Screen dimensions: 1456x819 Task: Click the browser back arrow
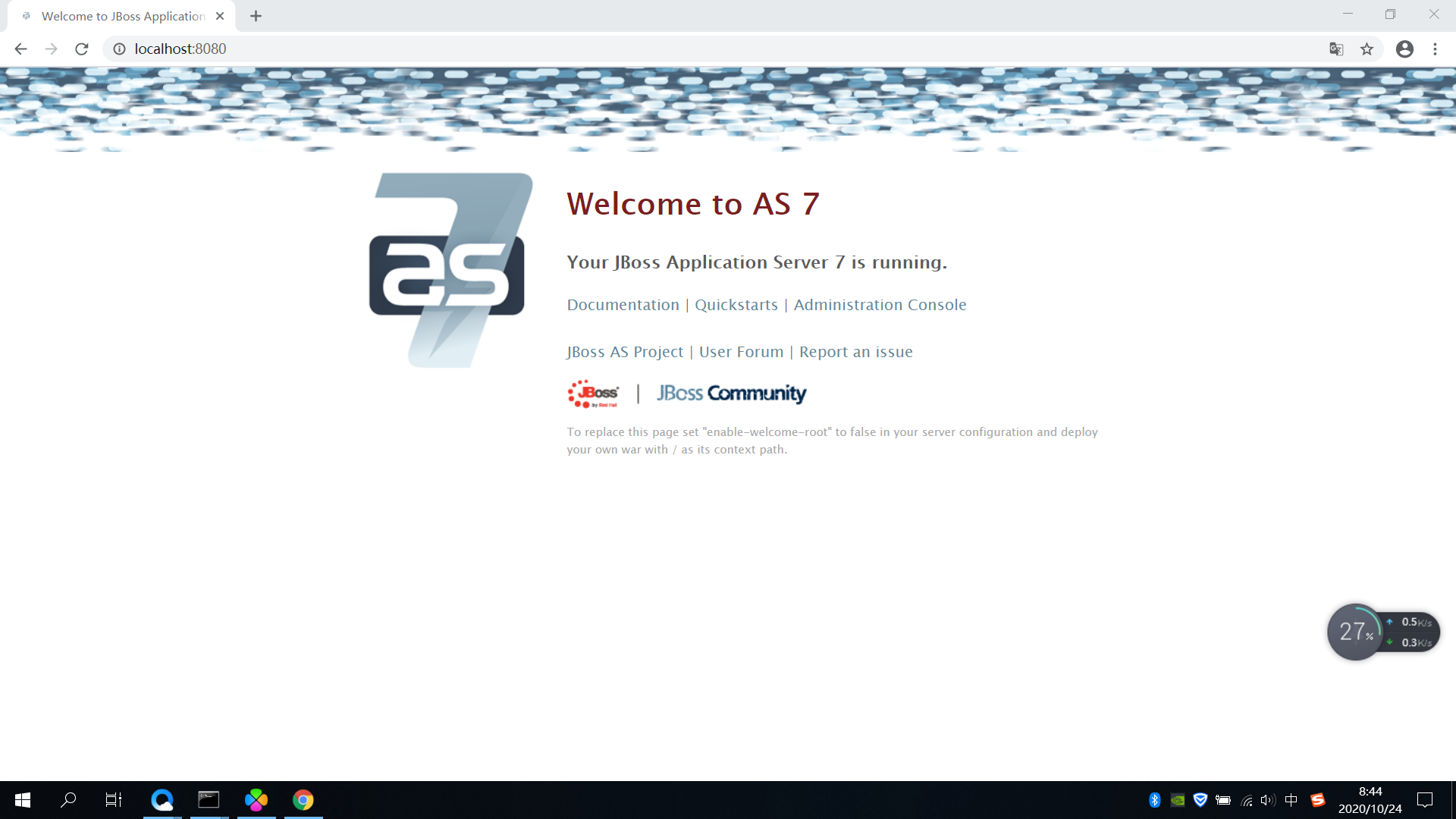[x=20, y=49]
